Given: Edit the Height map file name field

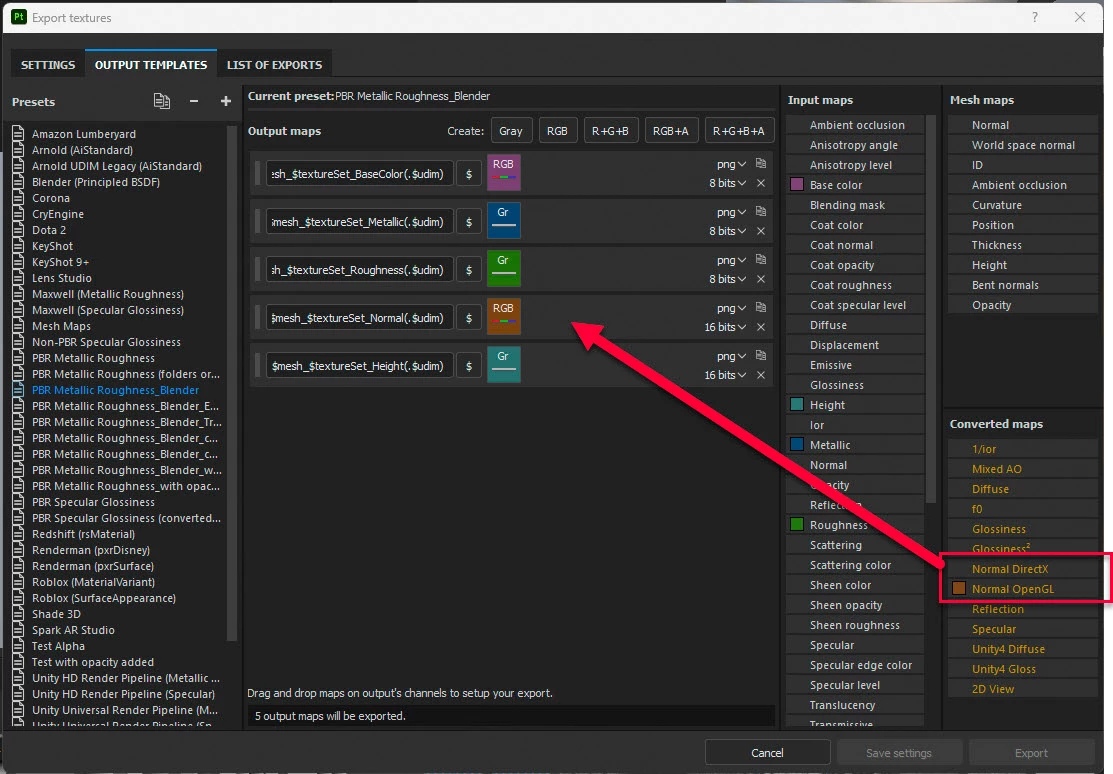Looking at the screenshot, I should [359, 366].
